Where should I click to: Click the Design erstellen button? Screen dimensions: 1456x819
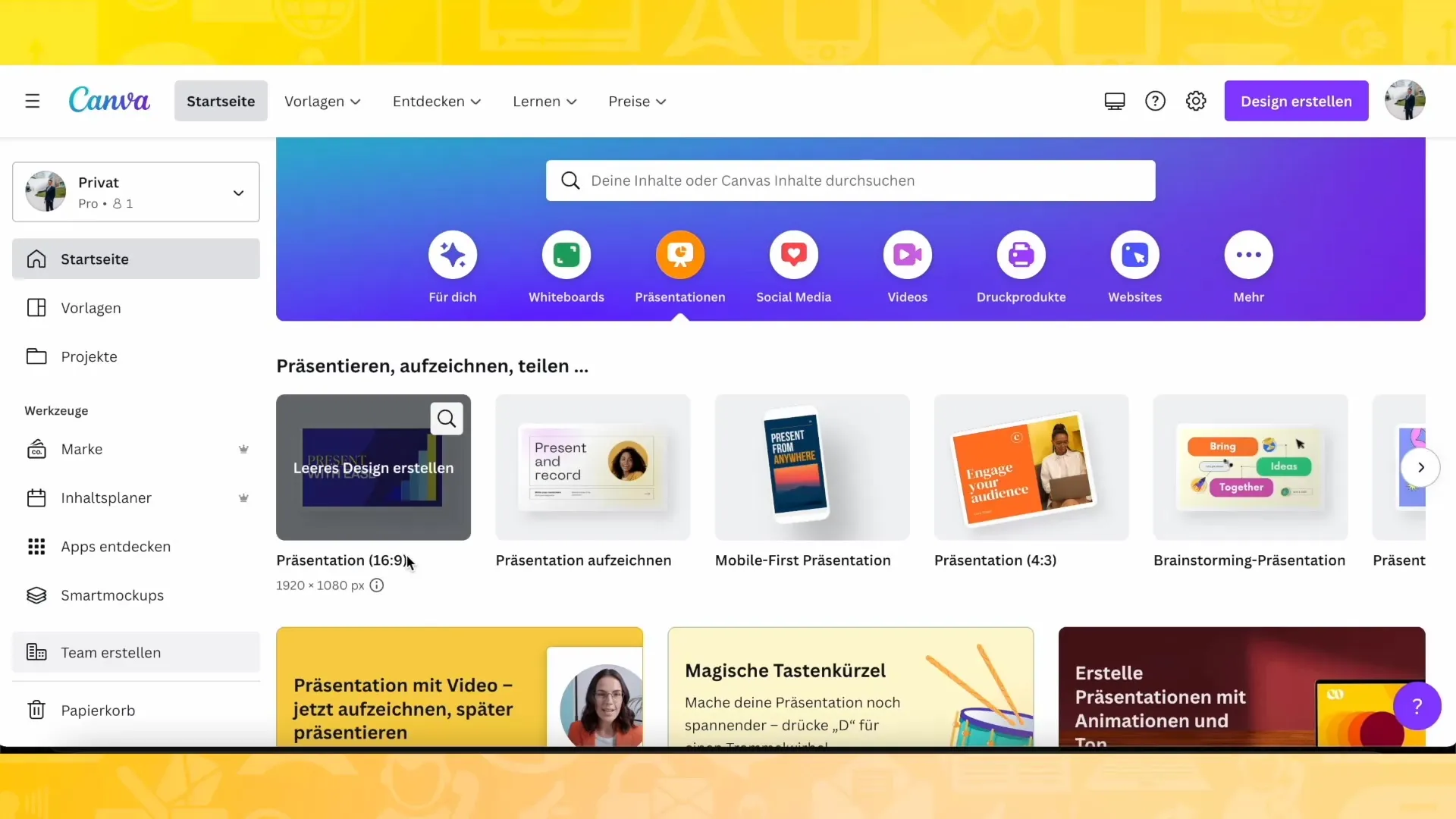[x=1296, y=101]
